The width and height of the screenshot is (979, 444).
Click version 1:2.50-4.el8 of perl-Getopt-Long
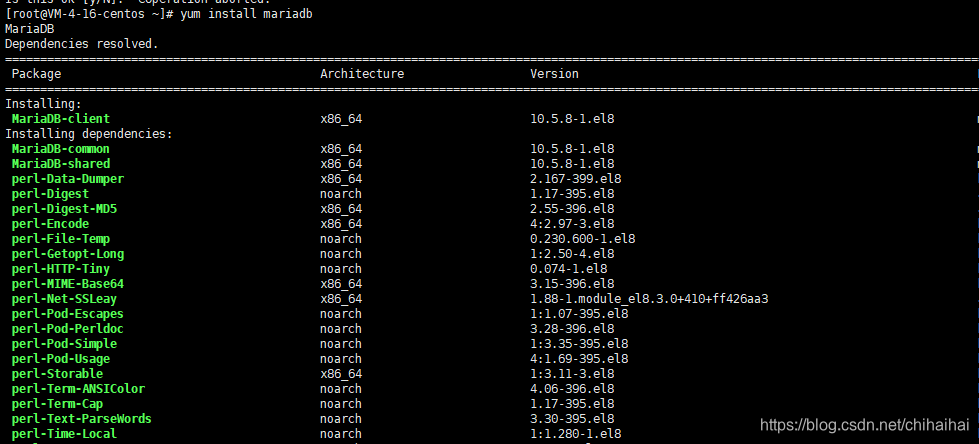[572, 254]
